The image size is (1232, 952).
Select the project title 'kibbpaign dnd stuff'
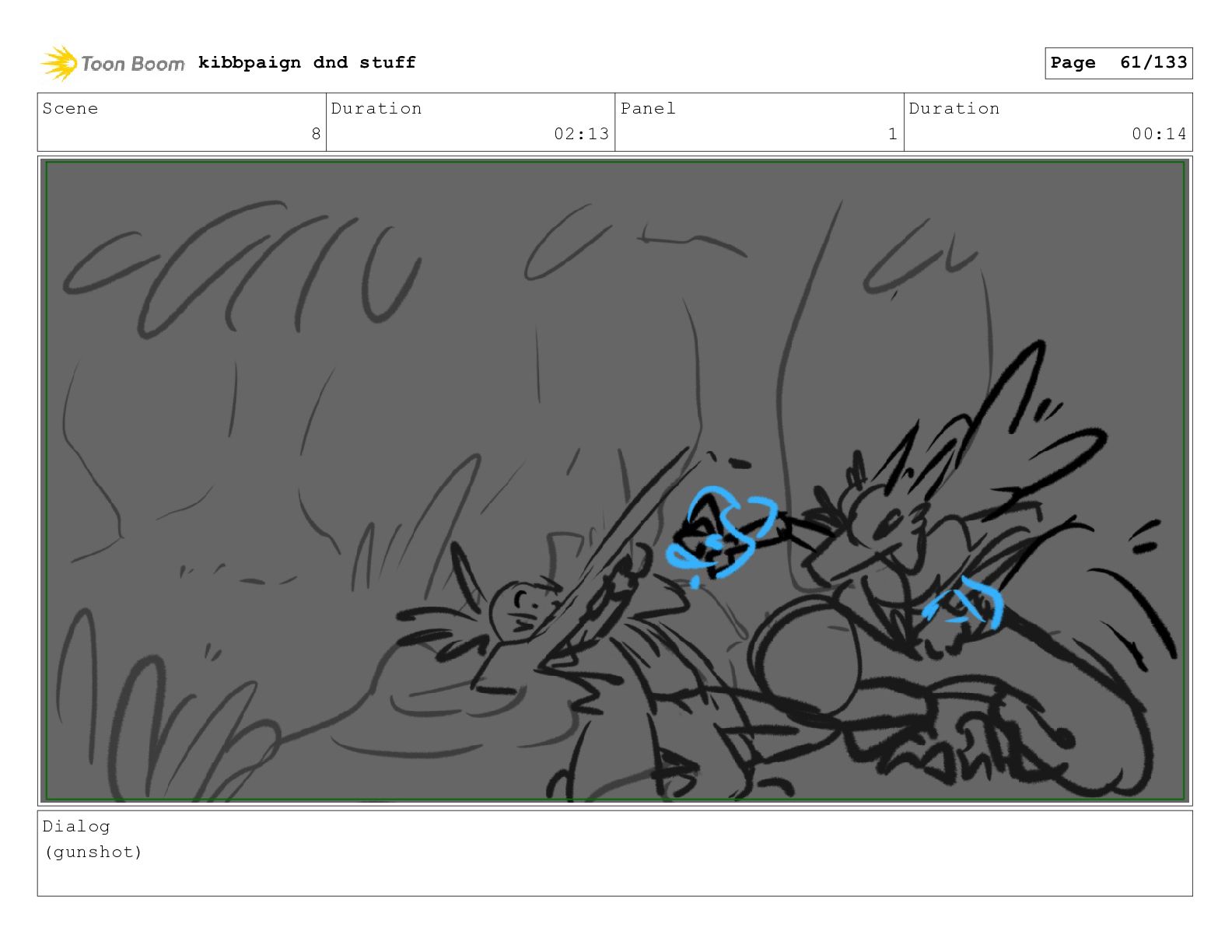307,62
